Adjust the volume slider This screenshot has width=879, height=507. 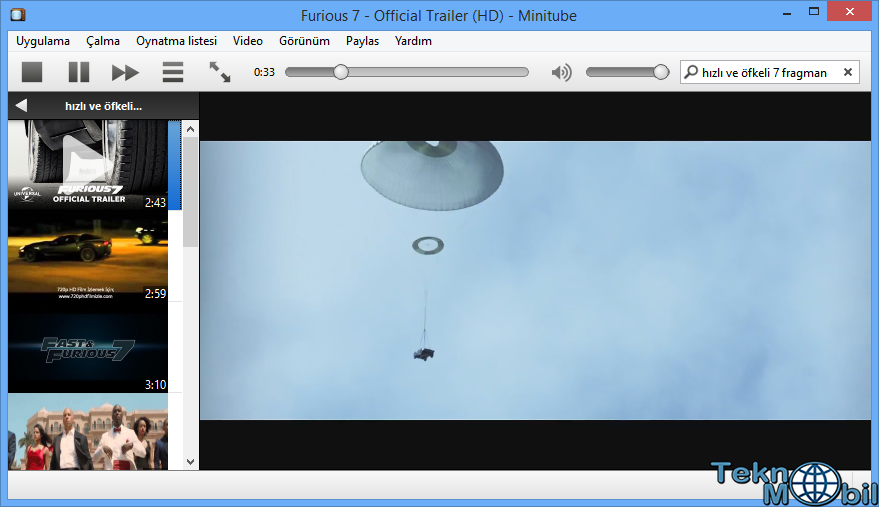coord(627,72)
